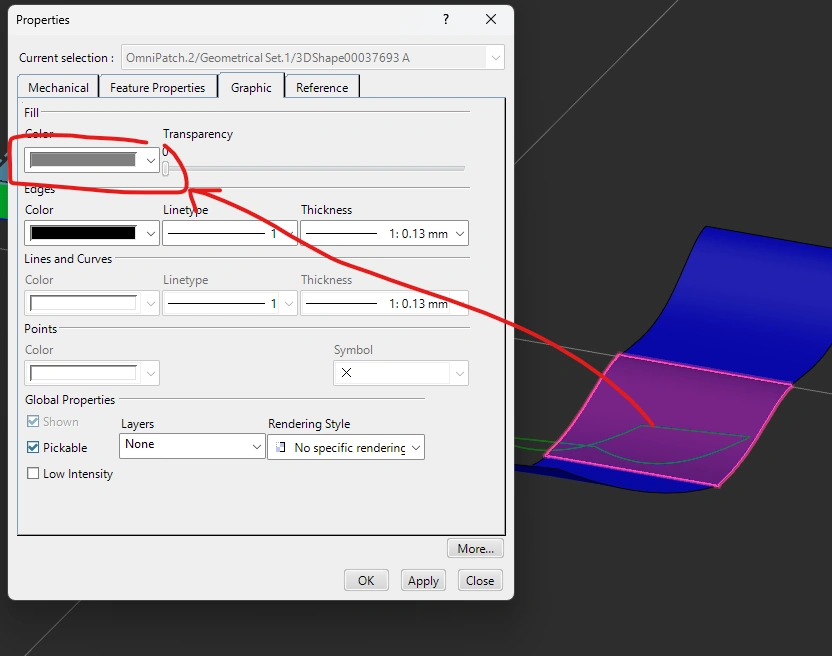Open the Rendering Style dropdown
The image size is (832, 656).
tap(346, 447)
